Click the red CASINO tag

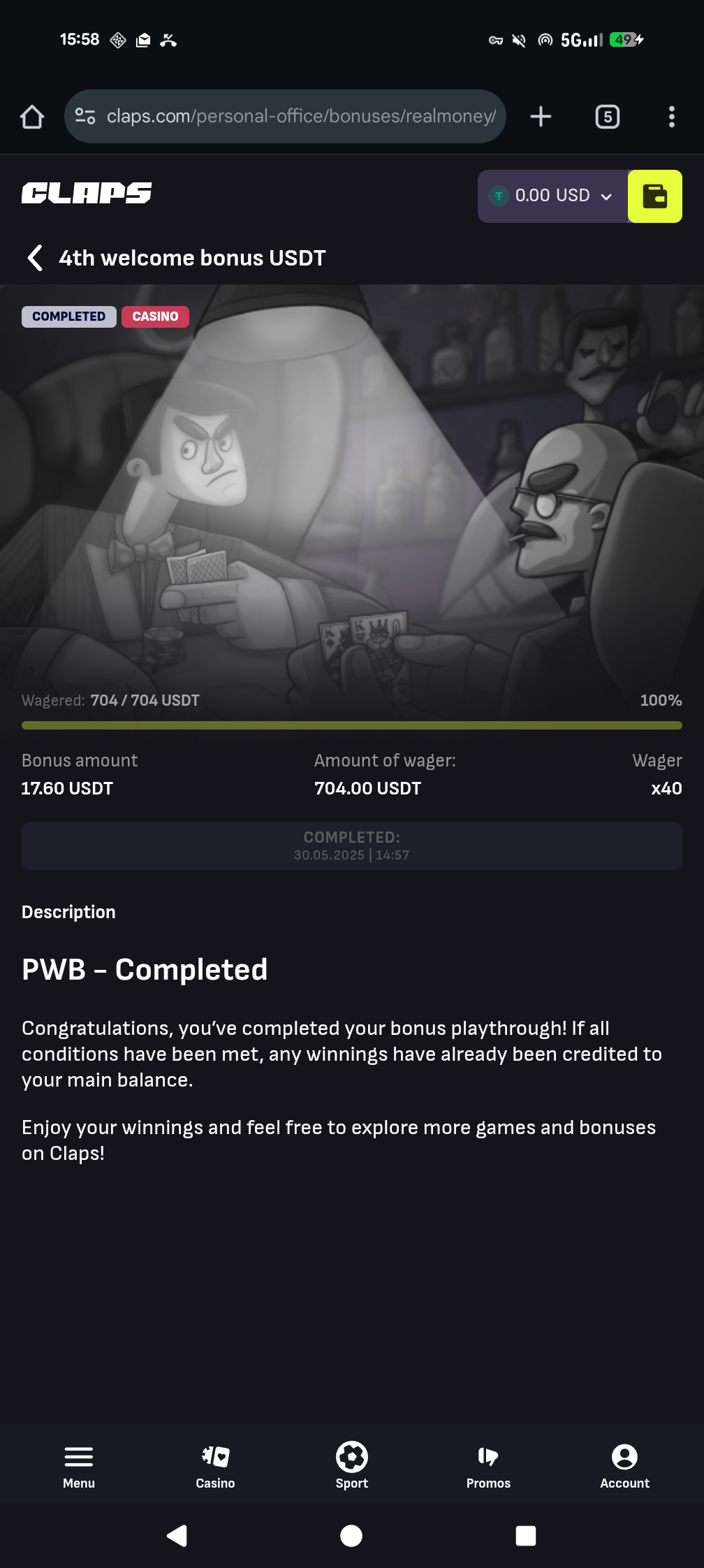[x=155, y=317]
